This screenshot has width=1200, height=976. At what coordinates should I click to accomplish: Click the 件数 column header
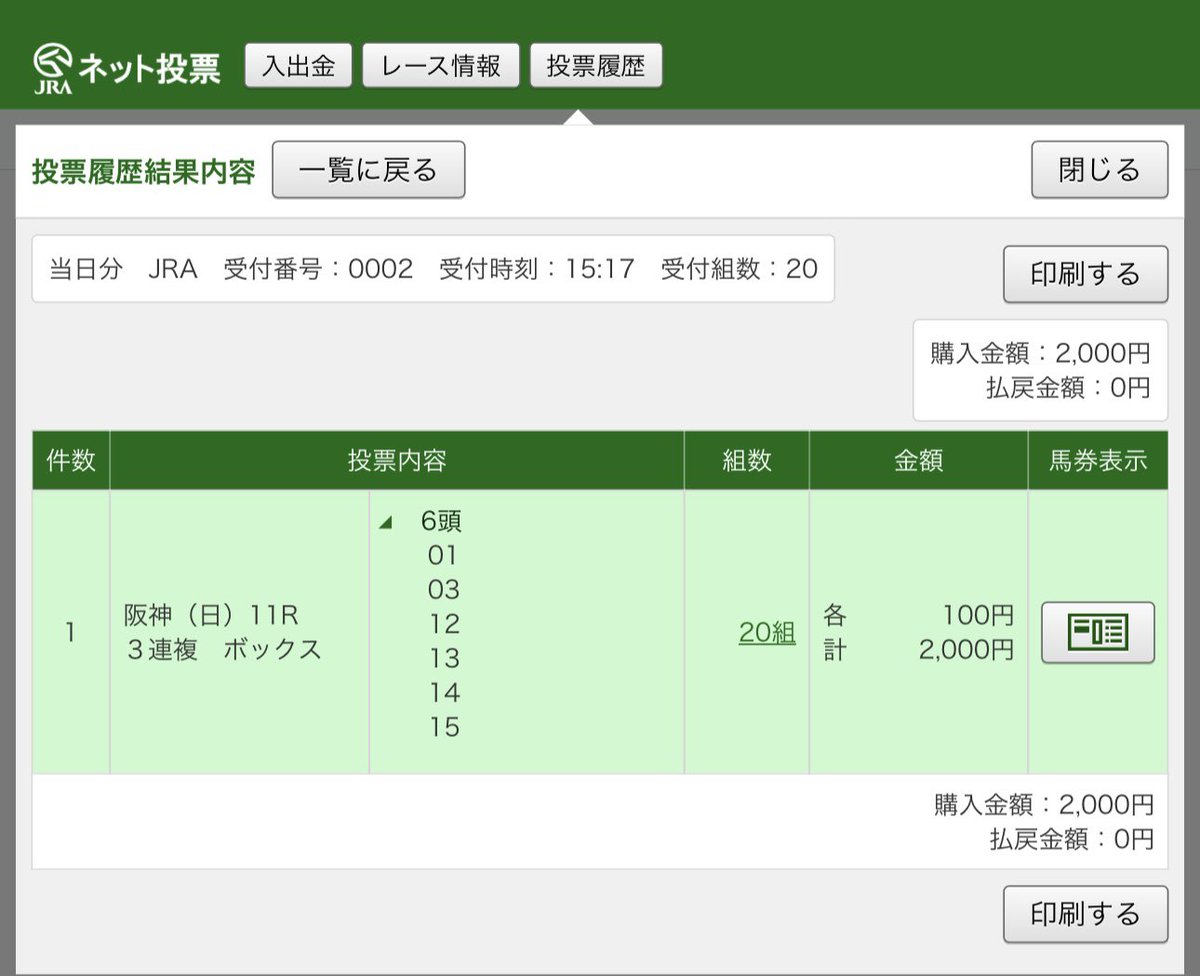coord(71,461)
